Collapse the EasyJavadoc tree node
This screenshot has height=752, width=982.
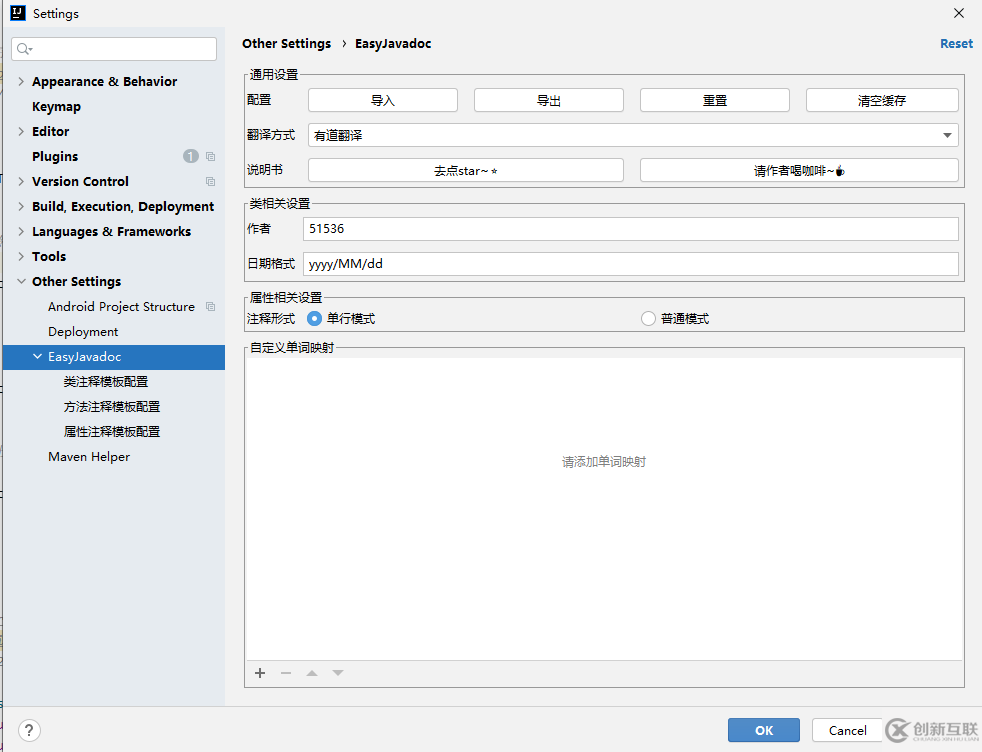pos(38,356)
